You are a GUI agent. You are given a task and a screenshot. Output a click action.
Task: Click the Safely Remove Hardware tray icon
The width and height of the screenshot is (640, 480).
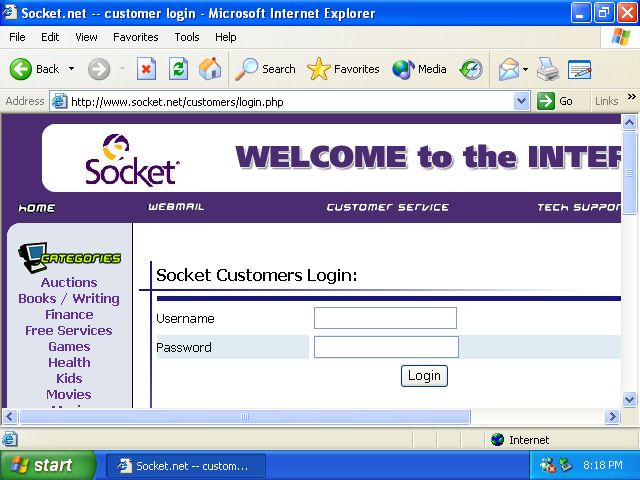point(566,464)
